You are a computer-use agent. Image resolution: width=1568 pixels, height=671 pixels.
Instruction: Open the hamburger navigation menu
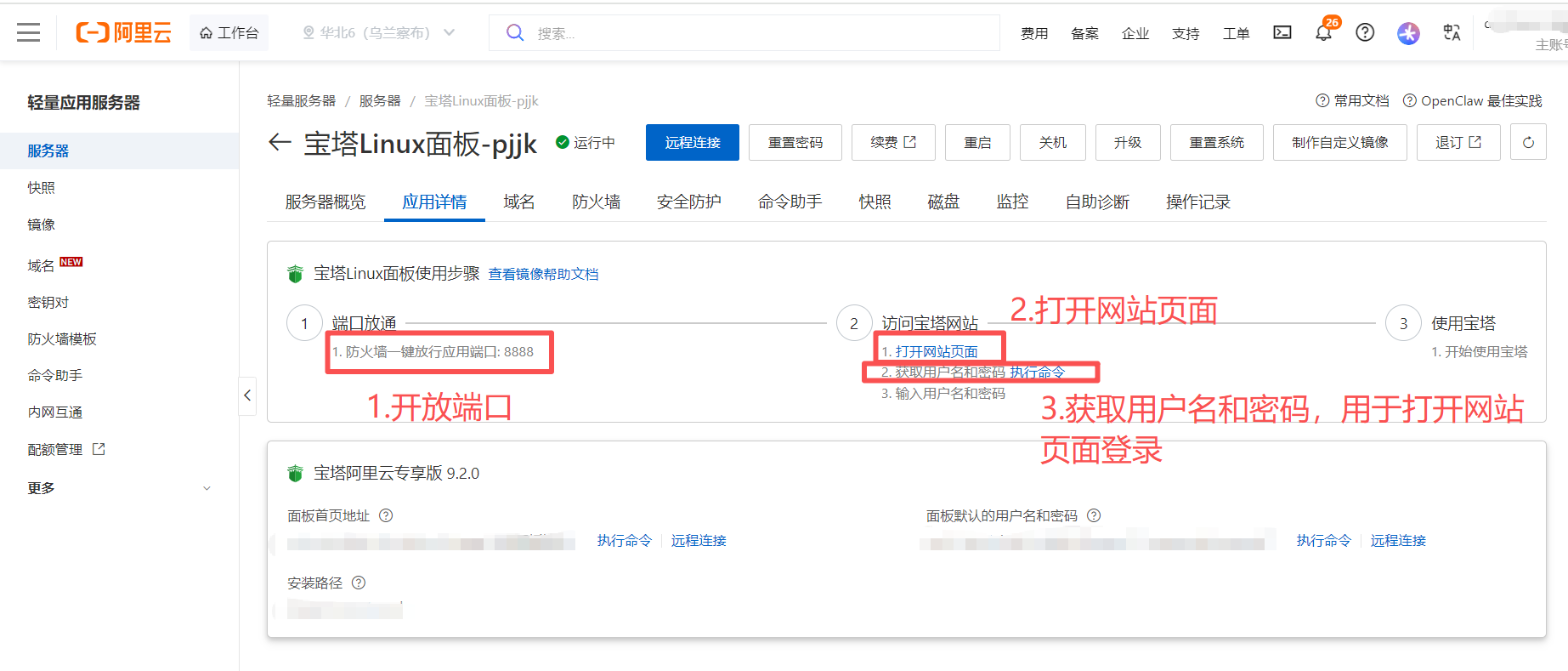coord(28,32)
